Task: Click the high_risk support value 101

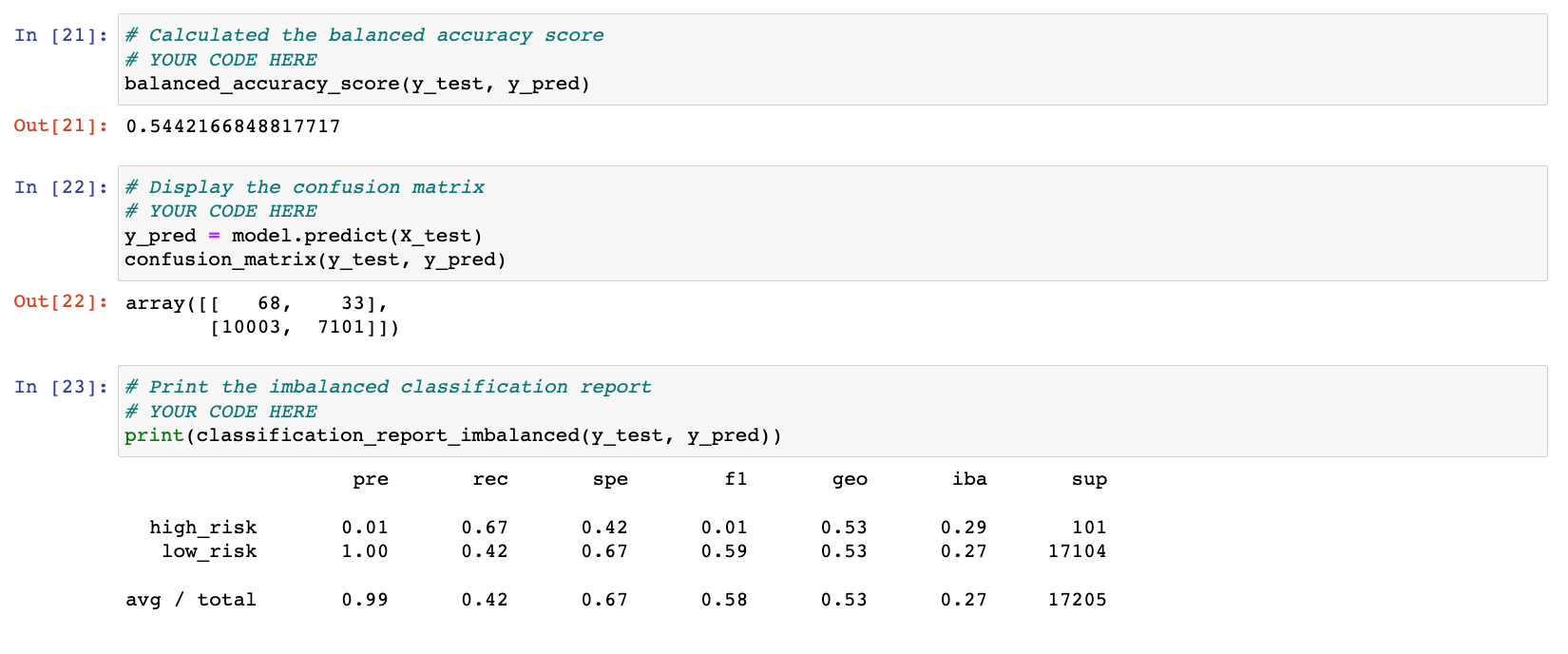Action: coord(1089,528)
